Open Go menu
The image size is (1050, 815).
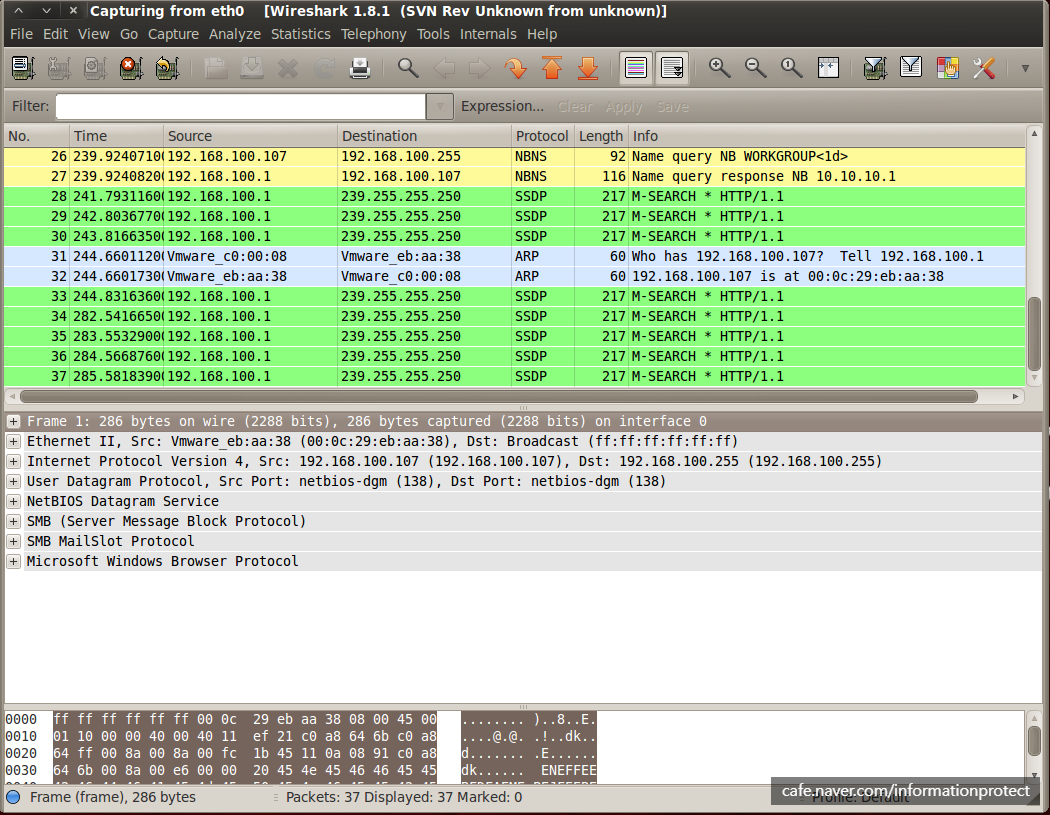pyautogui.click(x=129, y=34)
